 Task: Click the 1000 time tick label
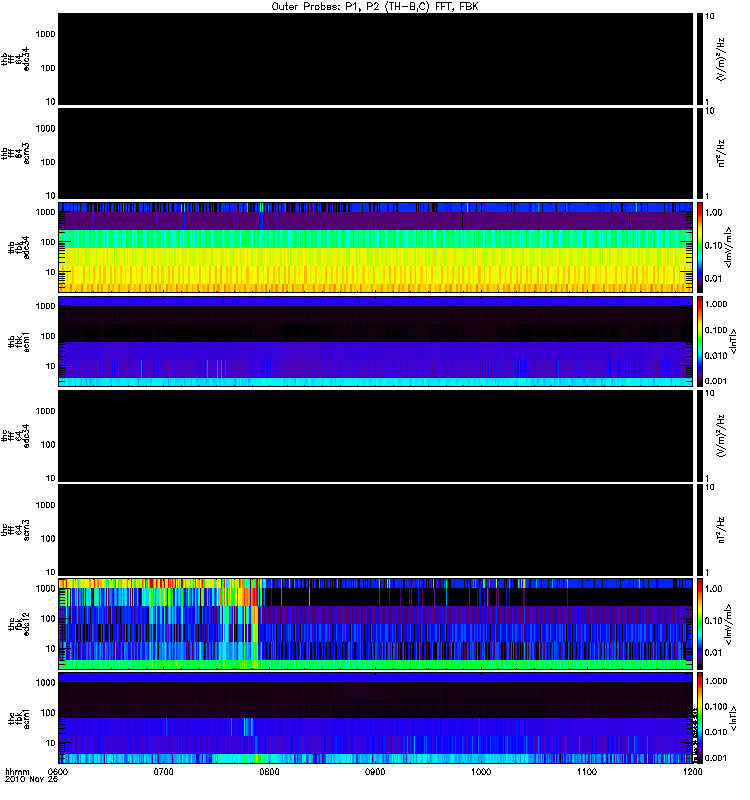click(481, 772)
